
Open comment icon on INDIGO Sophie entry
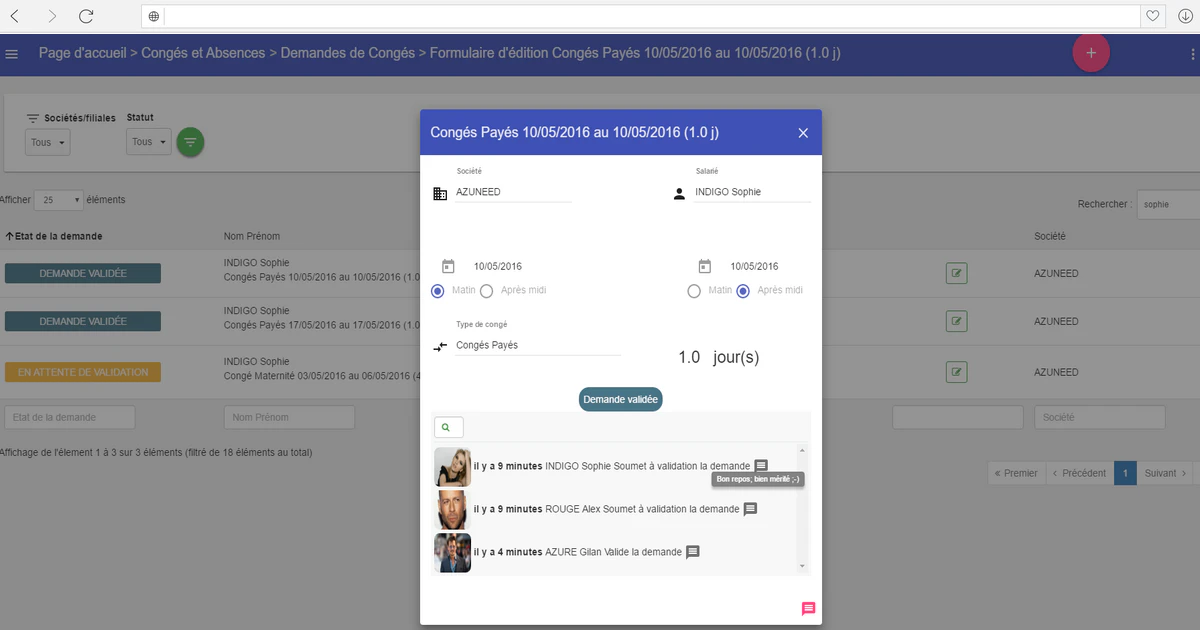click(x=761, y=466)
